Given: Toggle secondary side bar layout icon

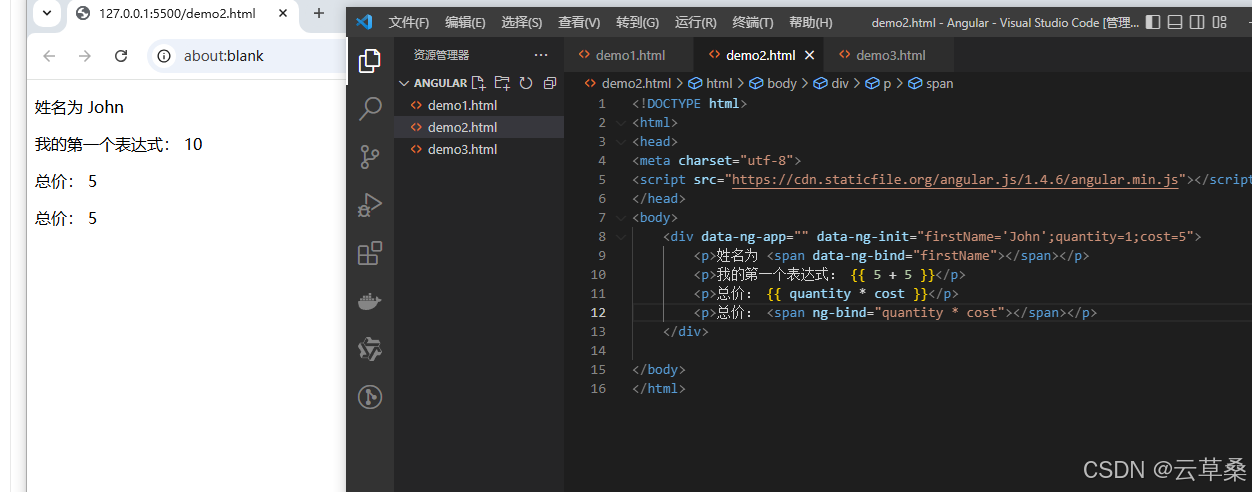Looking at the screenshot, I should coord(1198,22).
